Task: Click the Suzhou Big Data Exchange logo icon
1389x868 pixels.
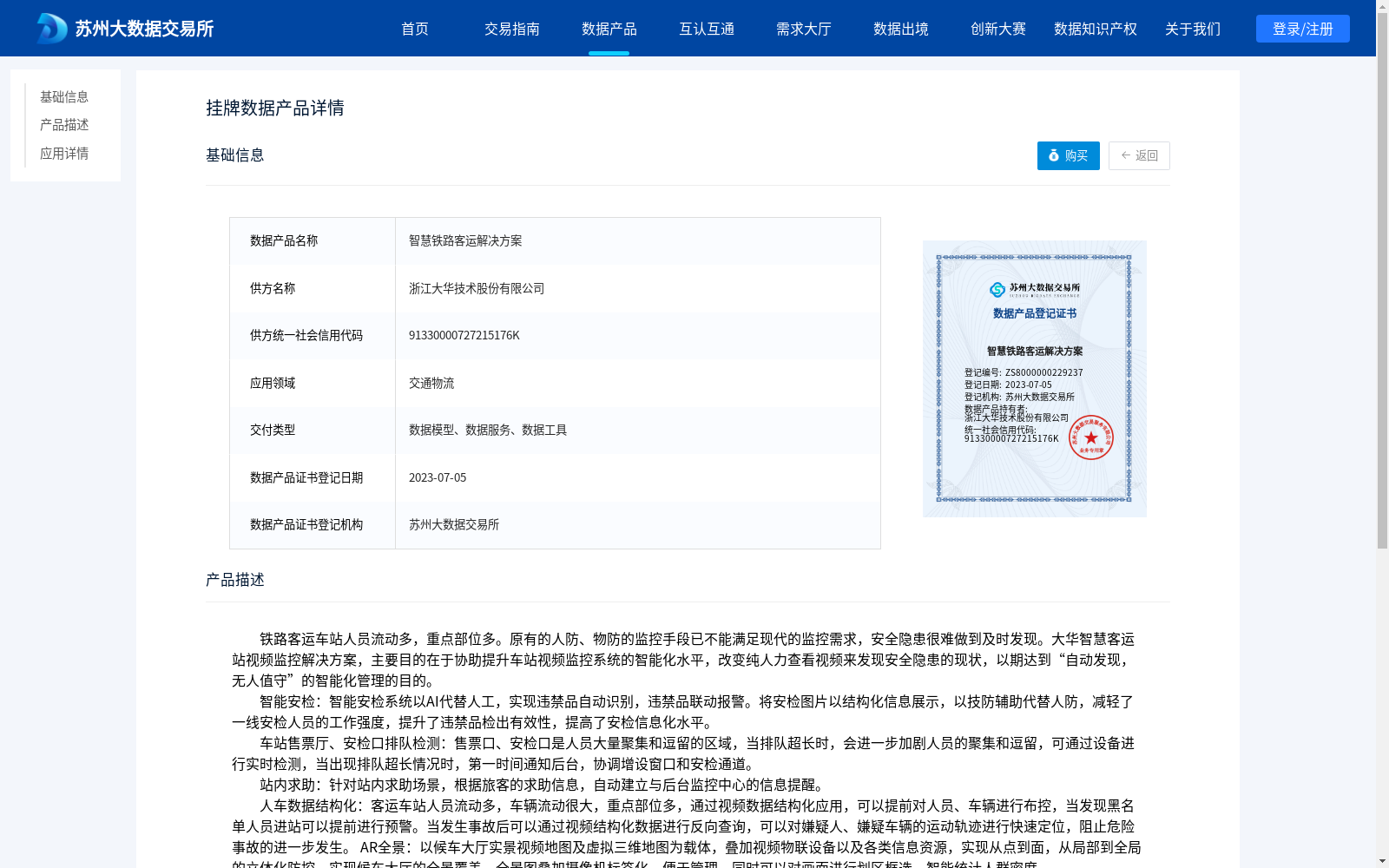Action: [x=52, y=29]
